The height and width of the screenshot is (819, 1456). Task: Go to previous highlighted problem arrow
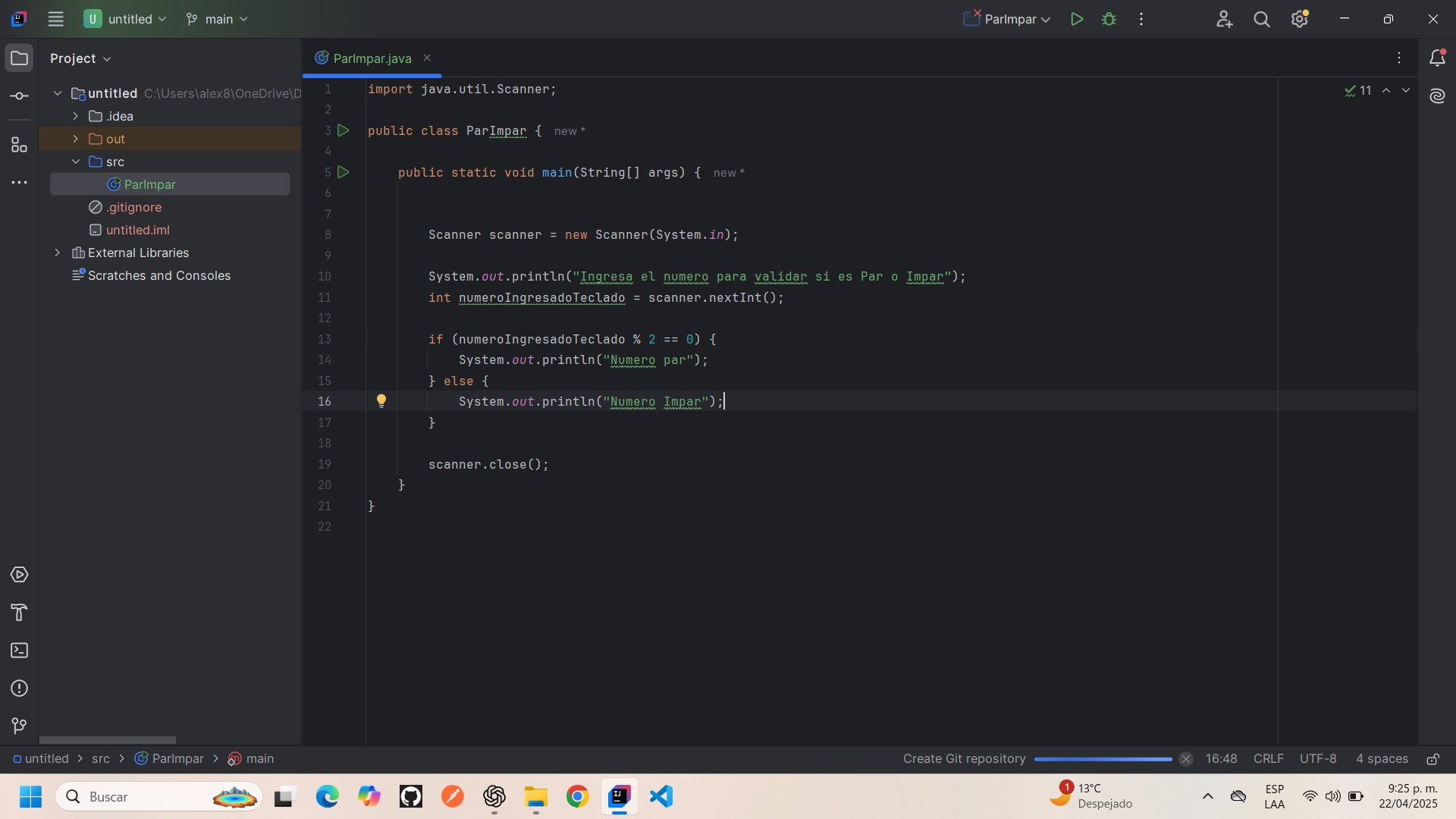[1386, 90]
